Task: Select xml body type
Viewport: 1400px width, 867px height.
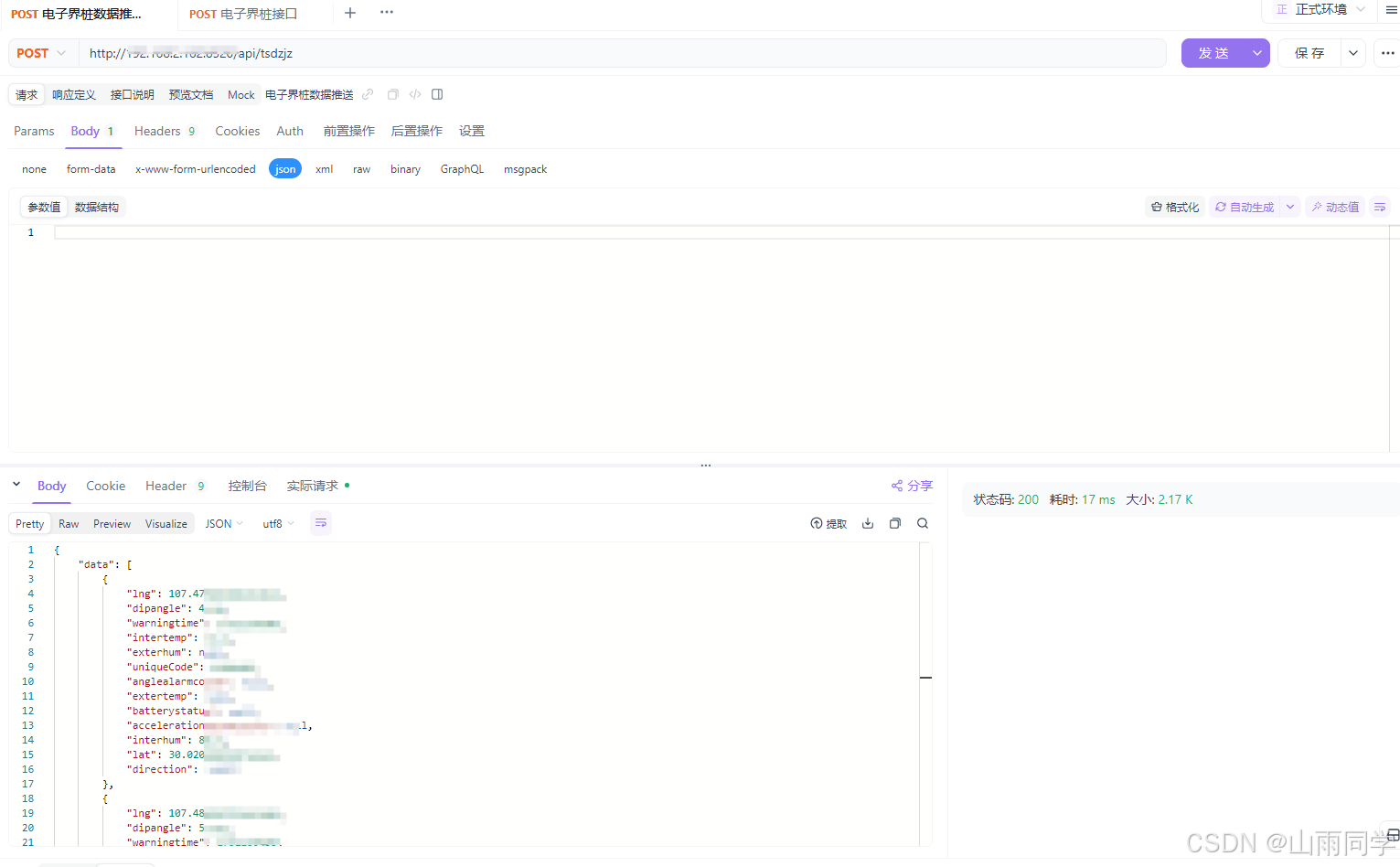Action: pos(325,169)
